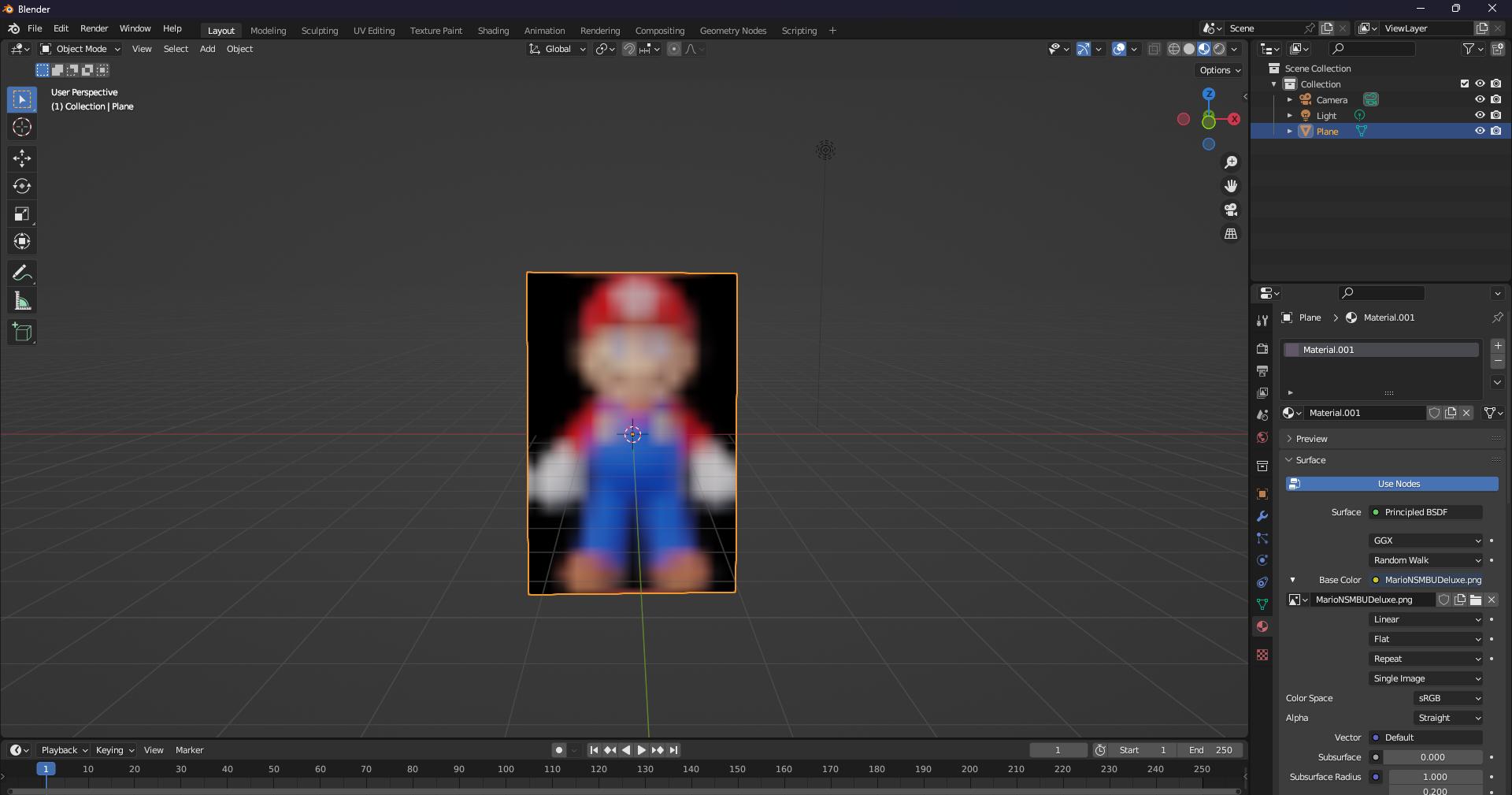This screenshot has width=1512, height=795.
Task: Switch to wireframe viewport shading
Action: click(1173, 49)
